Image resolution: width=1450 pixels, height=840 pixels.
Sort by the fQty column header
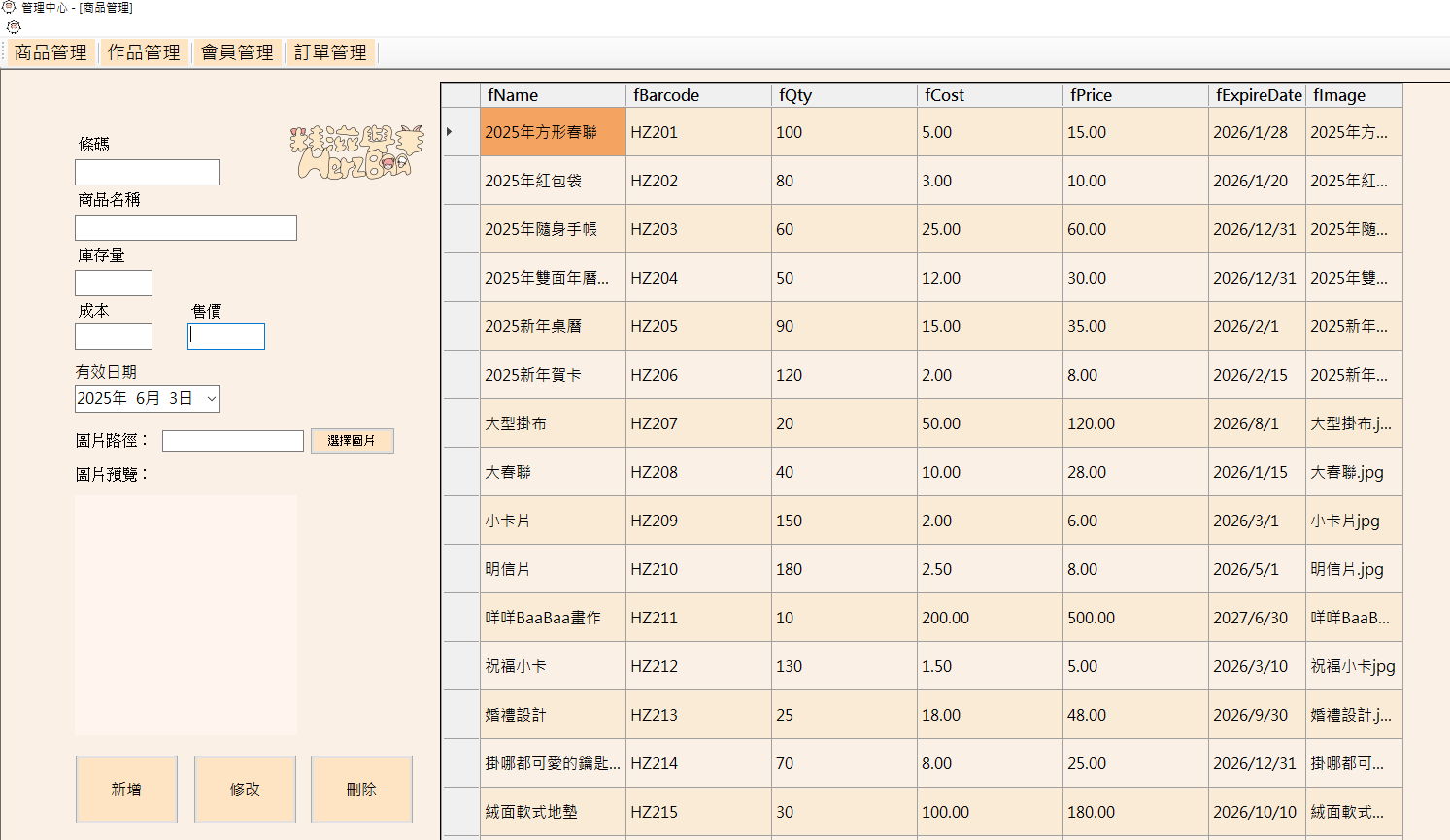[x=845, y=95]
